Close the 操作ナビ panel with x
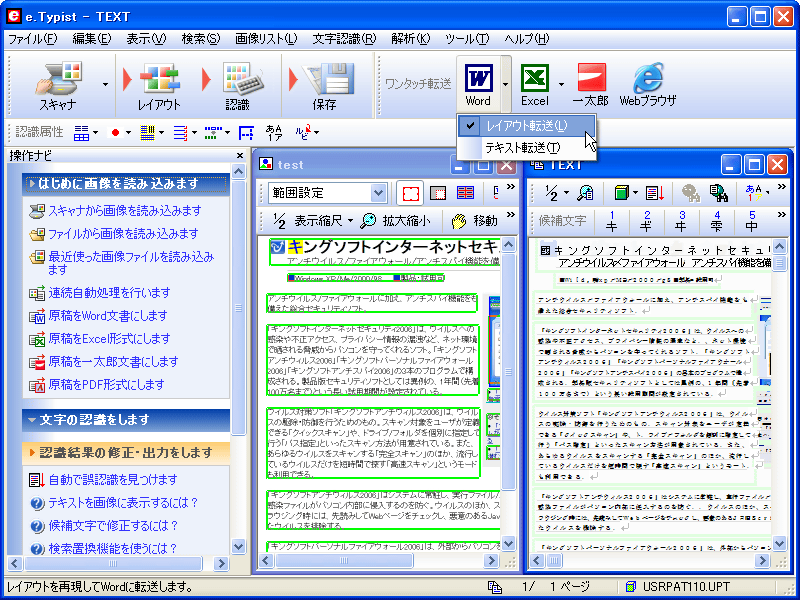The width and height of the screenshot is (800, 600). (240, 156)
